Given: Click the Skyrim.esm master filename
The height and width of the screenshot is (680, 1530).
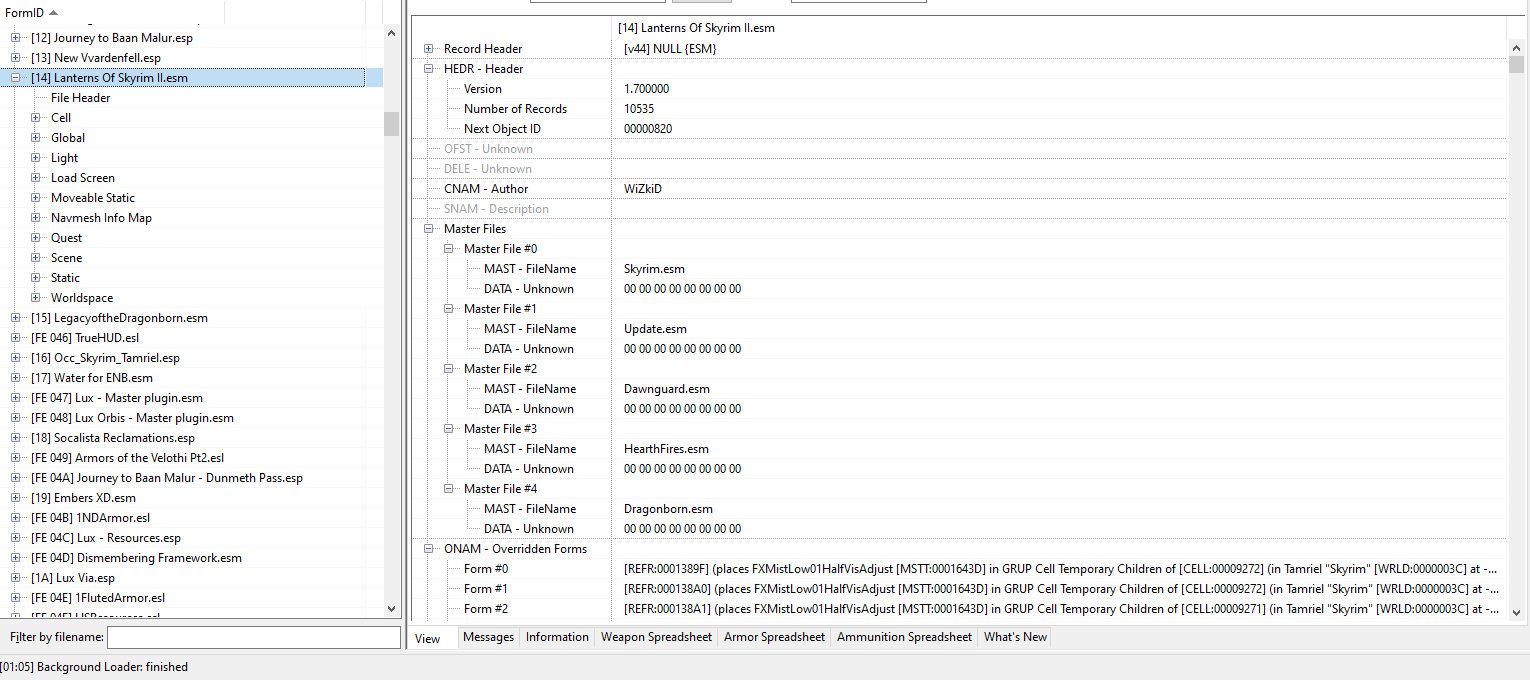Looking at the screenshot, I should pyautogui.click(x=654, y=269).
